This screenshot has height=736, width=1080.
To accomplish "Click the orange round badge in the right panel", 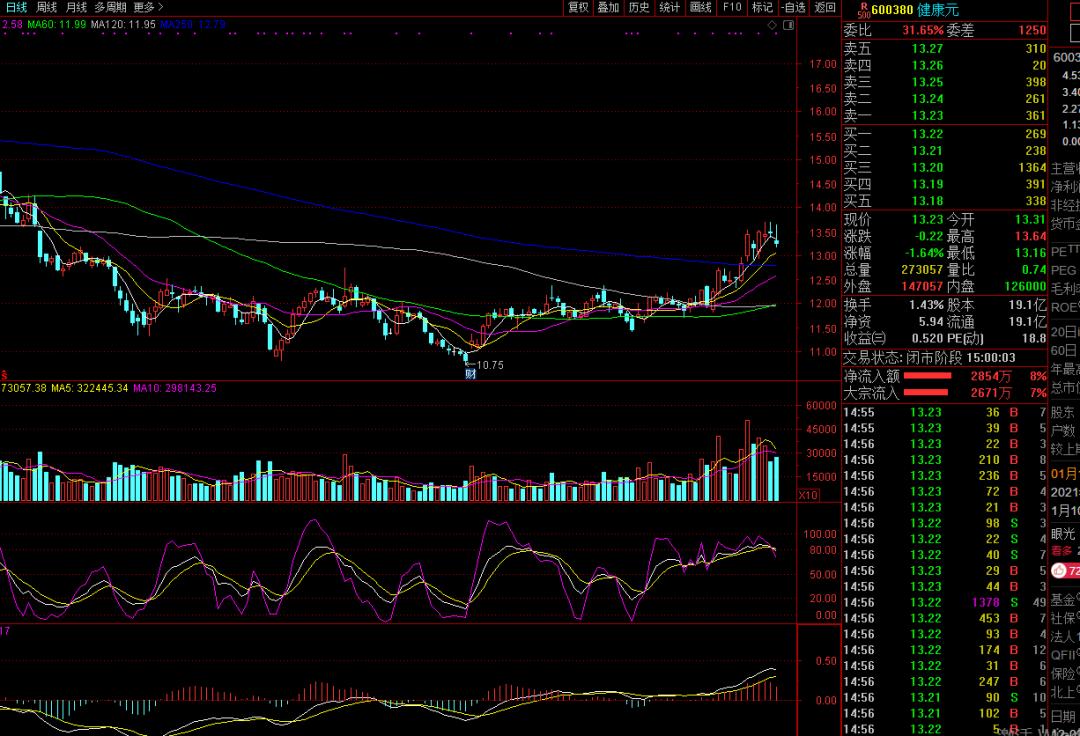I will [x=1060, y=570].
